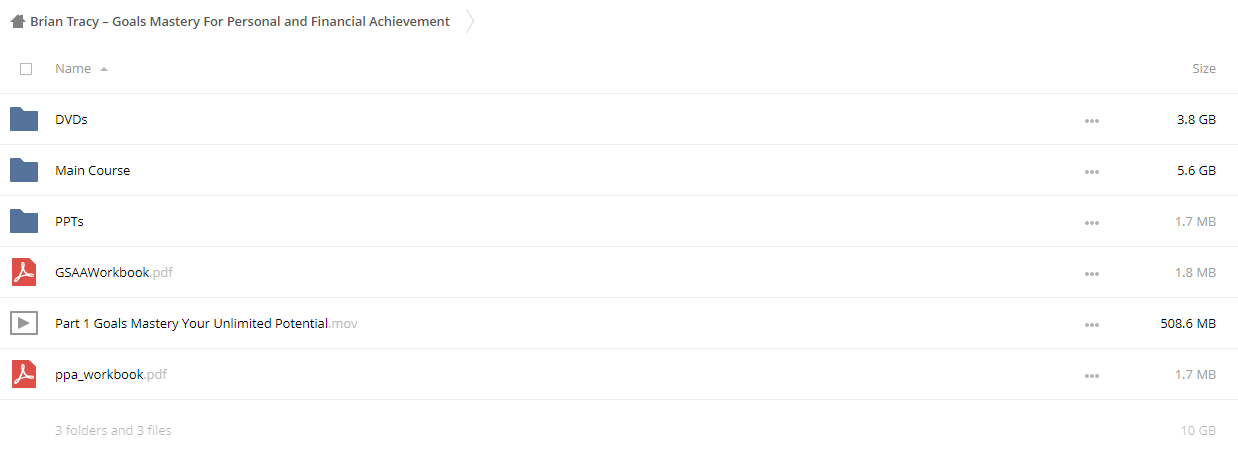Toggle the select-all checkbox
The image size is (1238, 468).
click(x=26, y=69)
